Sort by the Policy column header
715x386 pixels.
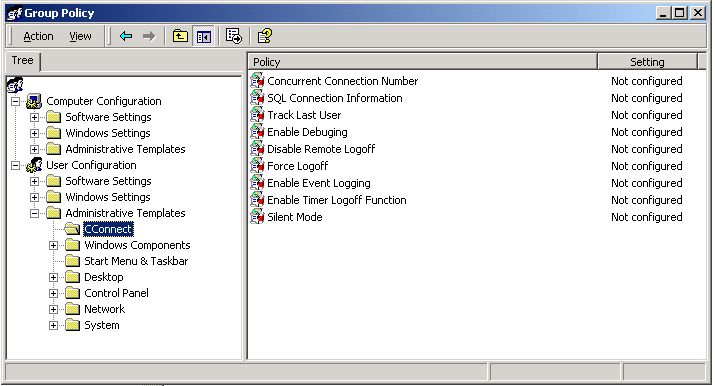click(423, 62)
